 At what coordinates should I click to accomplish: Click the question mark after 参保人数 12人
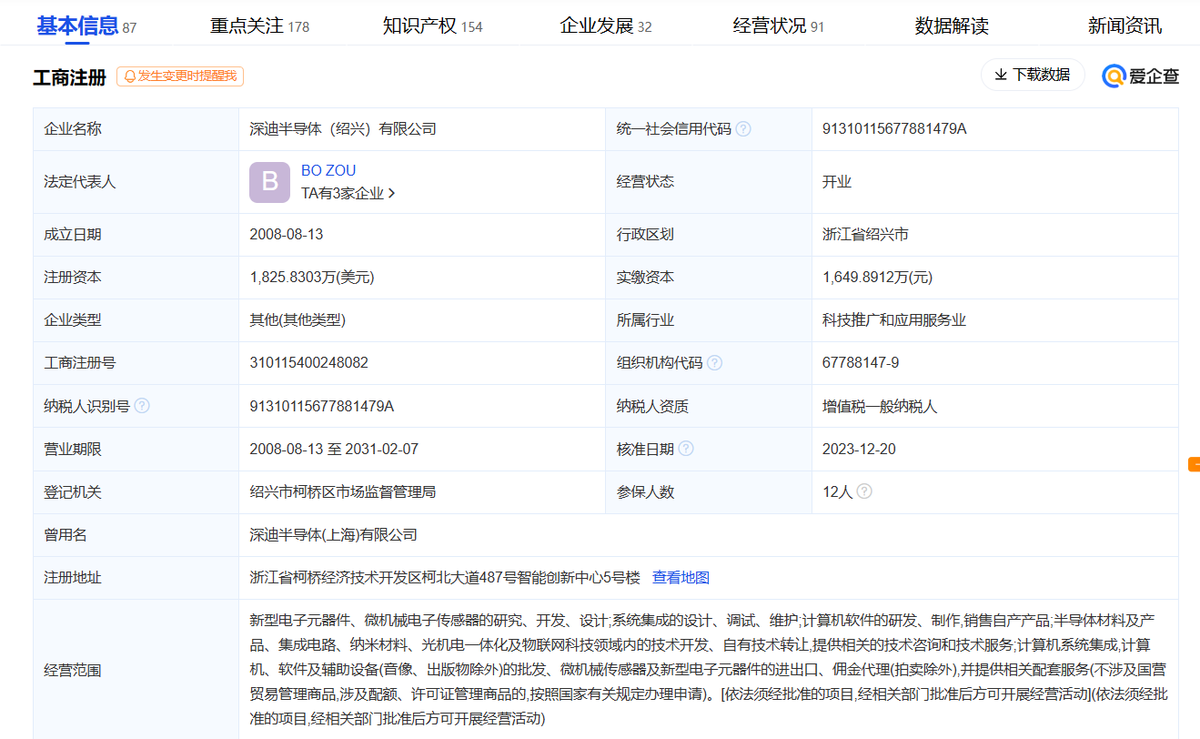click(866, 491)
